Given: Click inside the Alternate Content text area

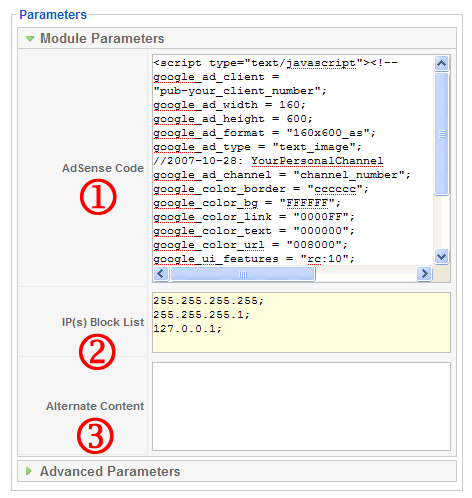Looking at the screenshot, I should pos(301,406).
